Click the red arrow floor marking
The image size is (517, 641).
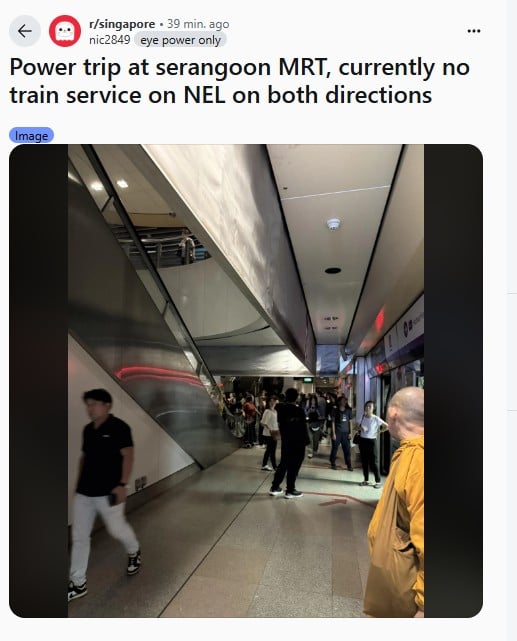pos(332,502)
